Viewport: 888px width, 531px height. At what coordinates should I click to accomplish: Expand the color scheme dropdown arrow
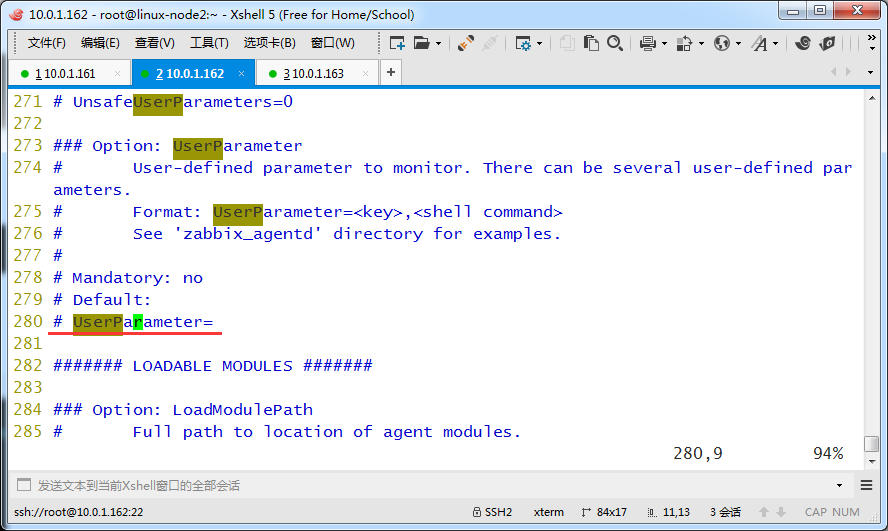pos(701,44)
